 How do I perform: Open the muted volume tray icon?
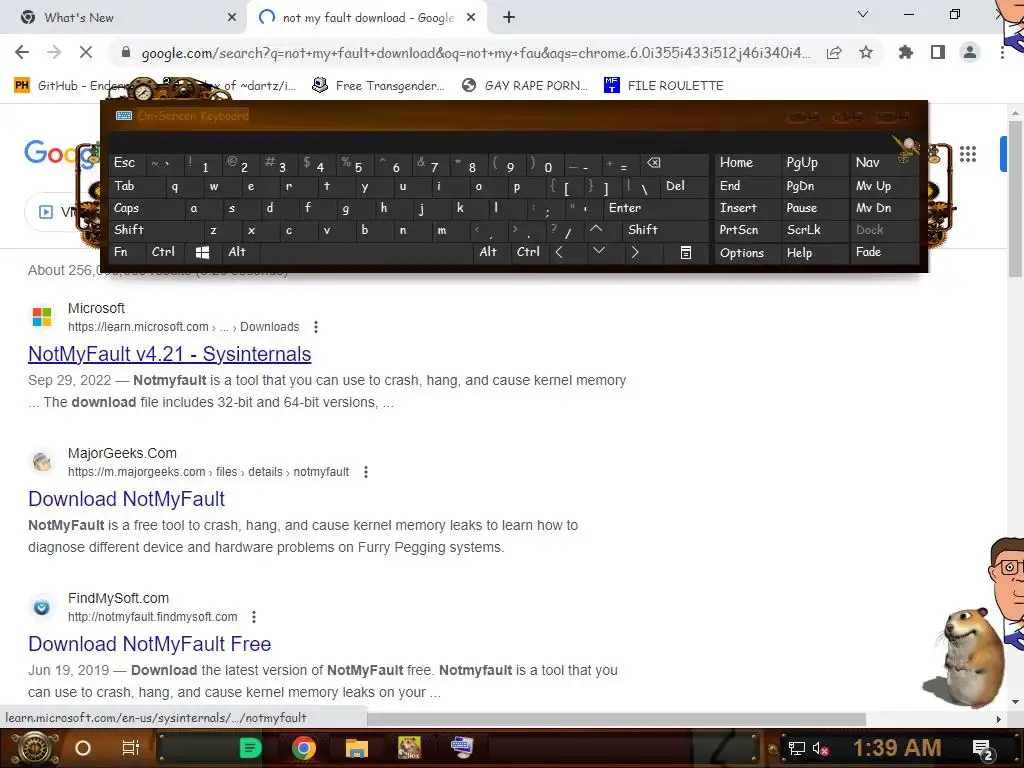pos(821,748)
